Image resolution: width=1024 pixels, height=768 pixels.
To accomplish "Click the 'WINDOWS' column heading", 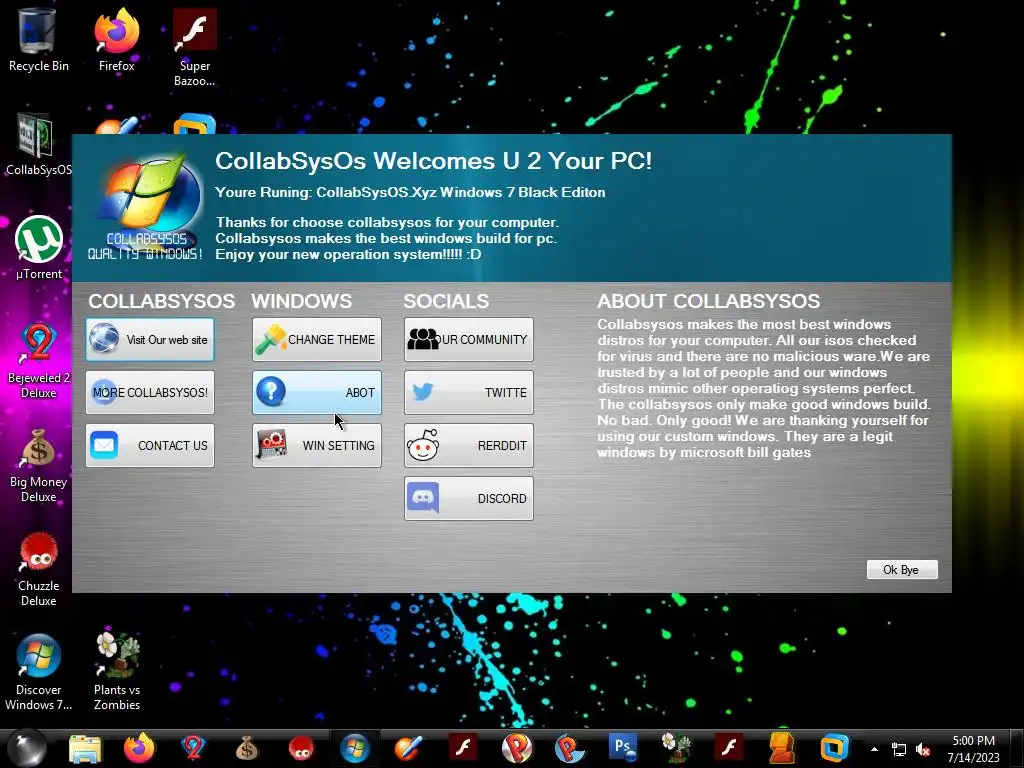I will (x=302, y=301).
